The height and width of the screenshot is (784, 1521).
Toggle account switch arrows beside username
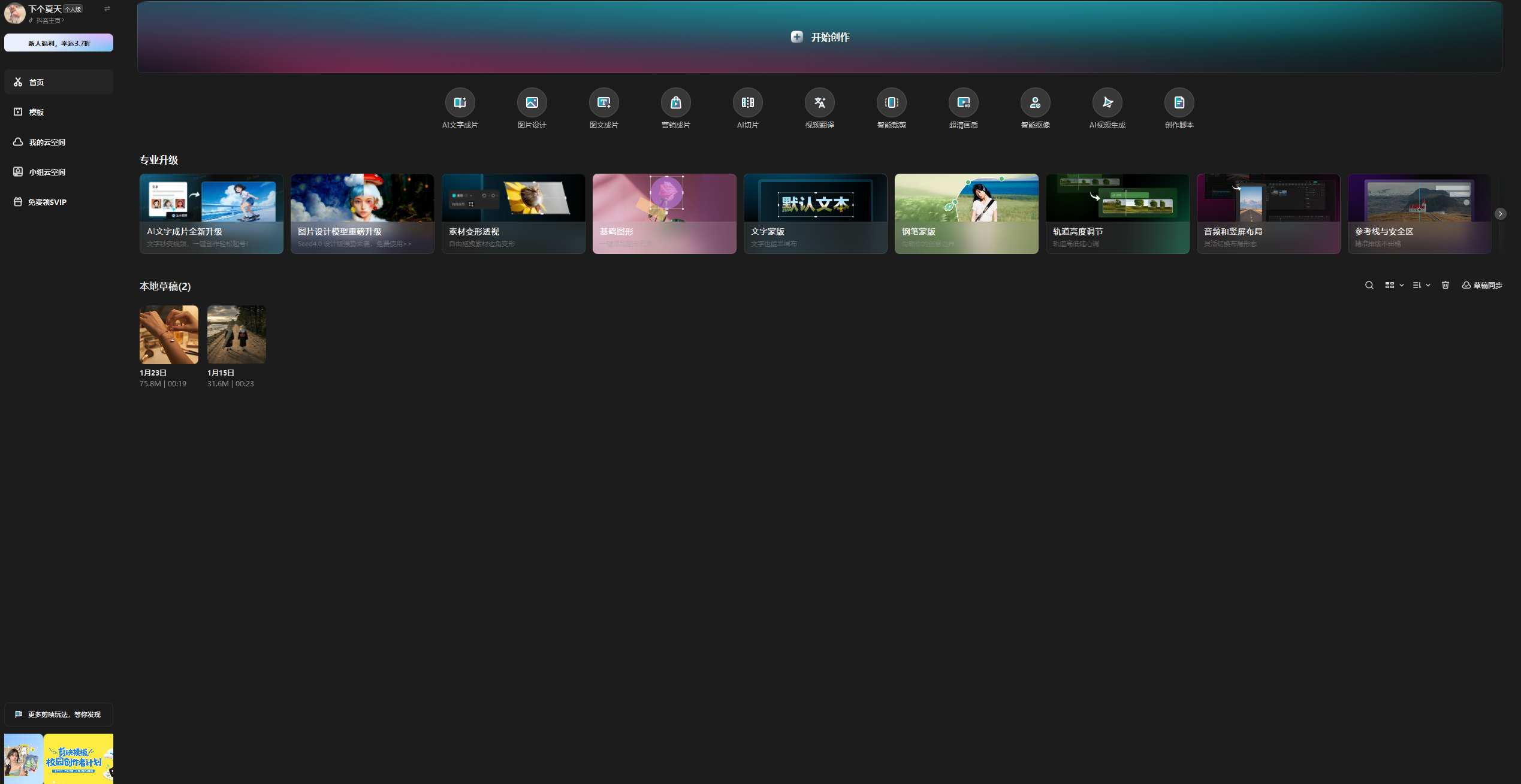(107, 9)
